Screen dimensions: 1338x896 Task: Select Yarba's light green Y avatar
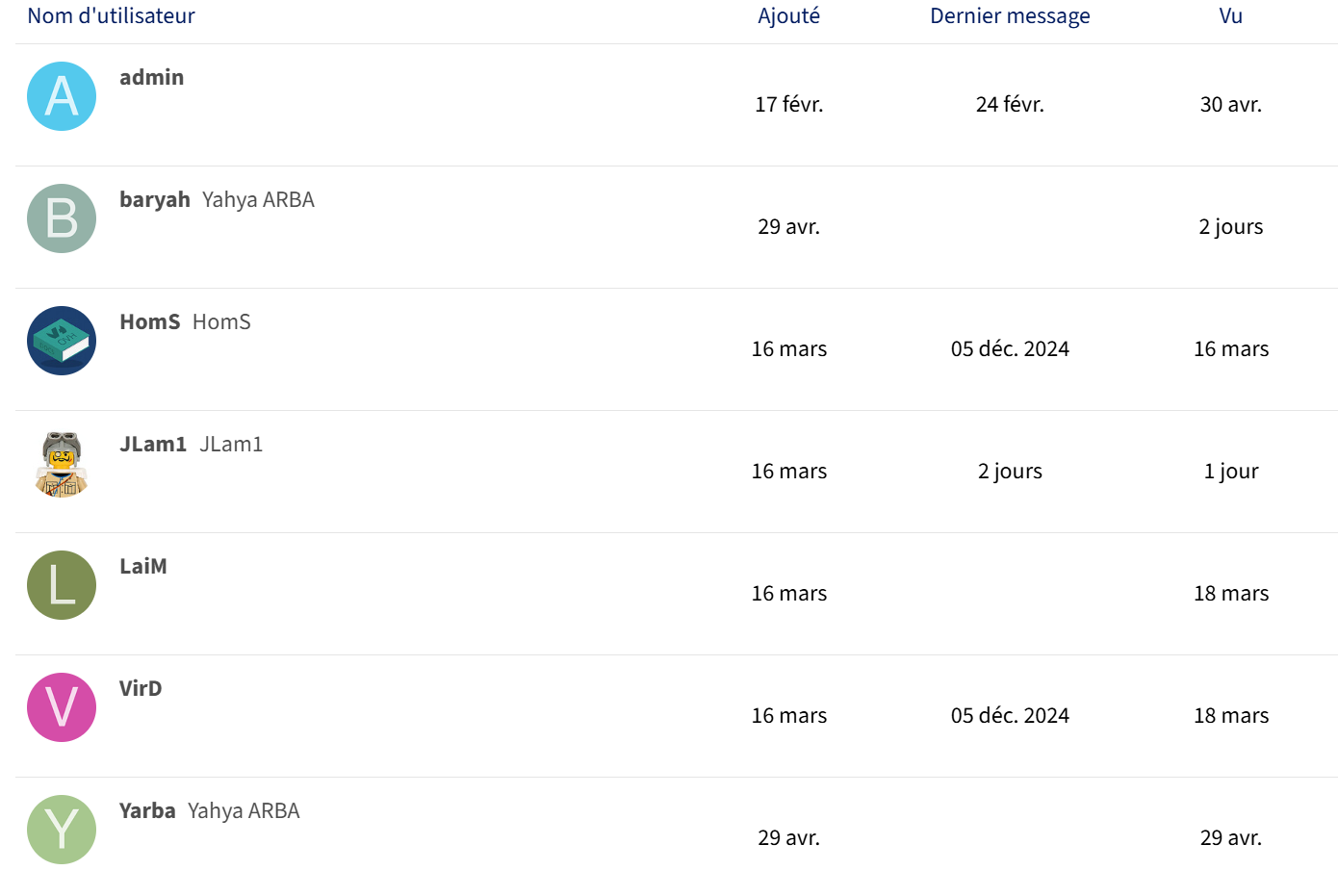click(62, 830)
